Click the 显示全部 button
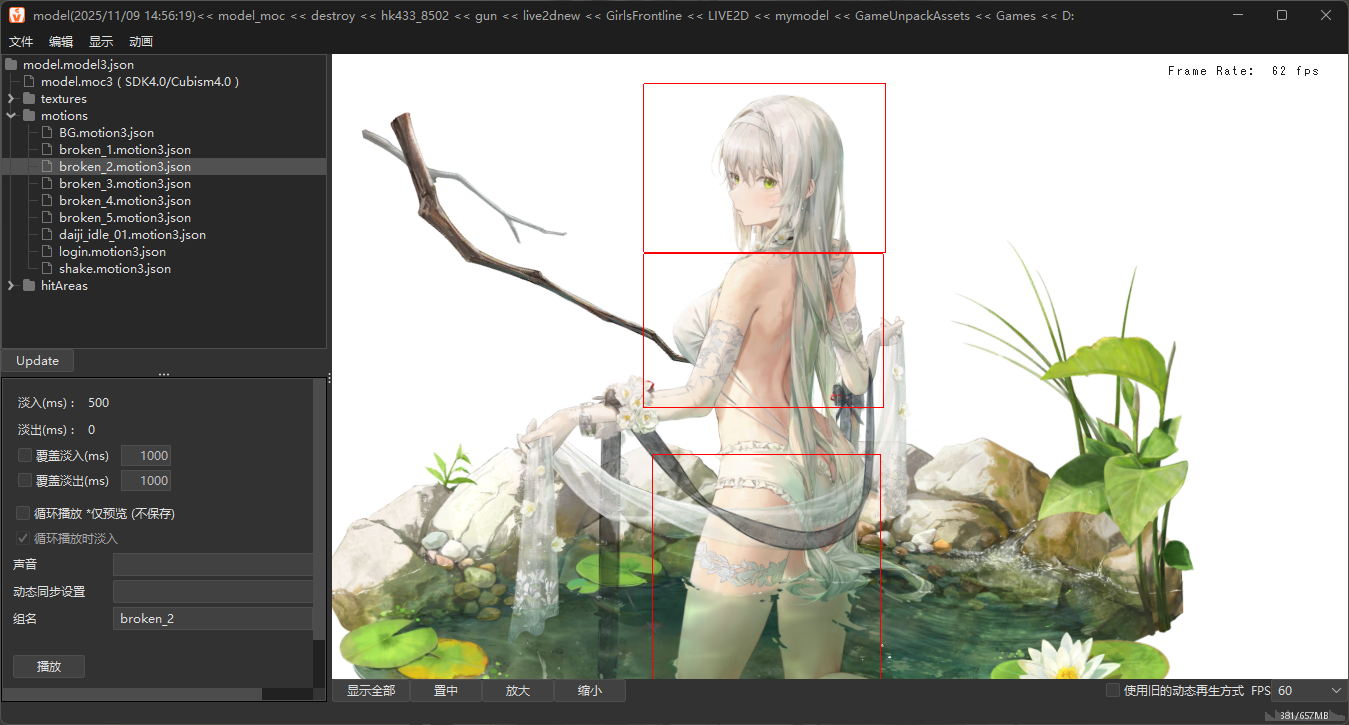 pyautogui.click(x=371, y=690)
